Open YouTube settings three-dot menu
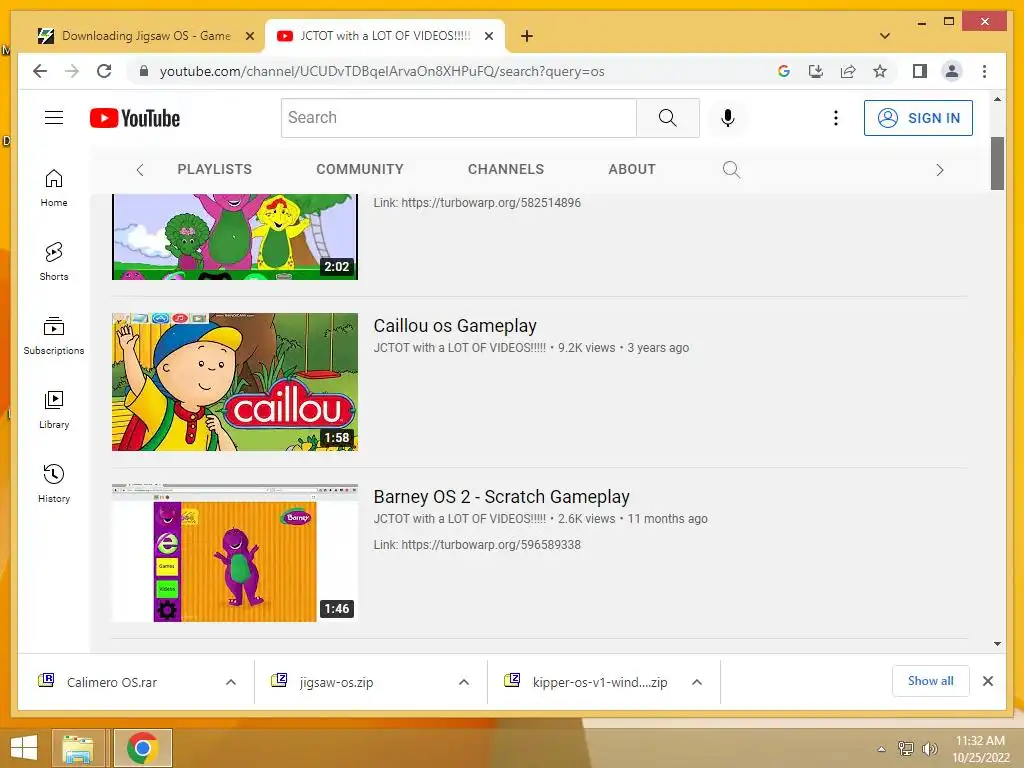 point(835,118)
